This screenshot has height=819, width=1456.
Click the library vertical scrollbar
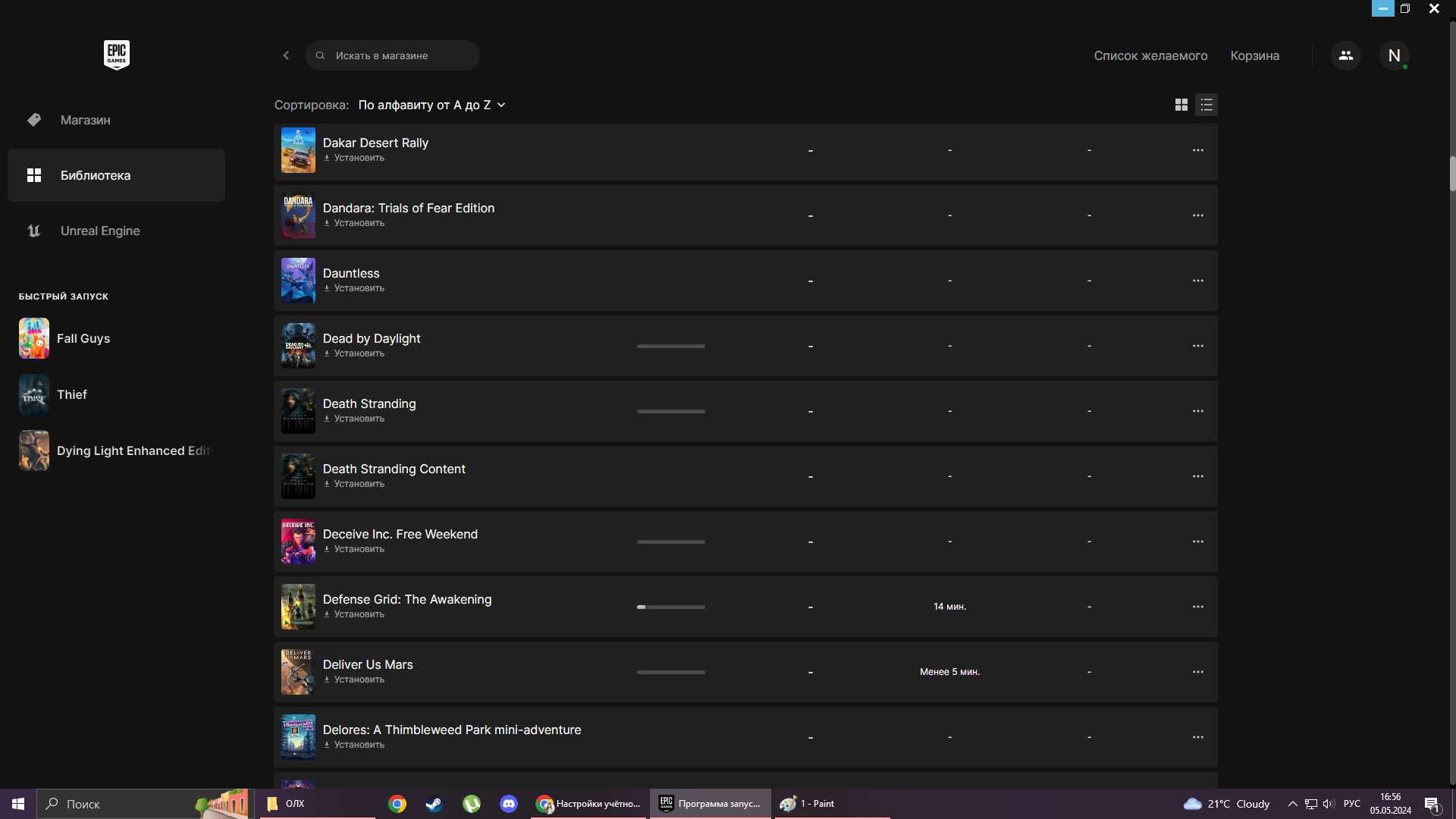1452,173
